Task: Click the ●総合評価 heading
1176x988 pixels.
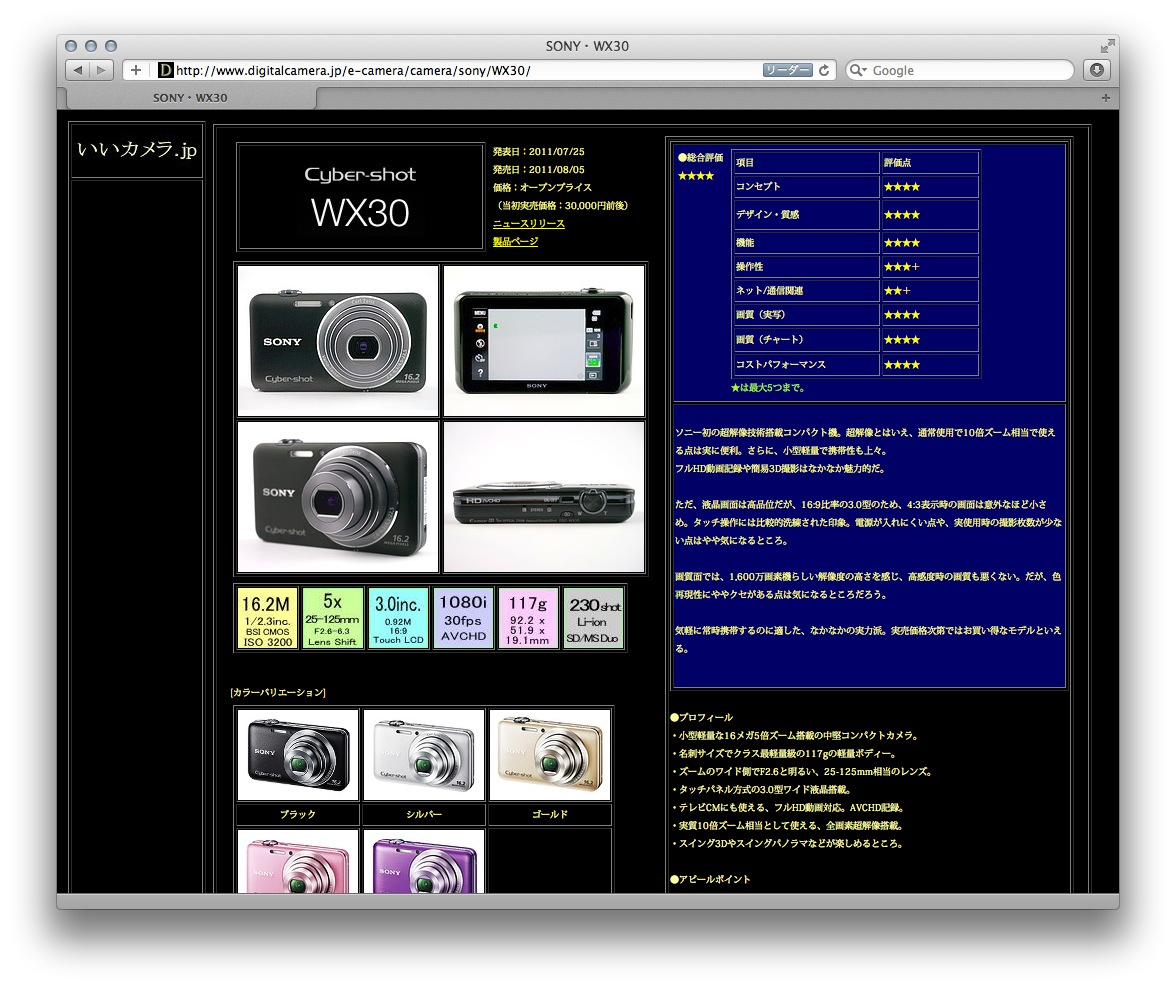Action: click(x=700, y=158)
